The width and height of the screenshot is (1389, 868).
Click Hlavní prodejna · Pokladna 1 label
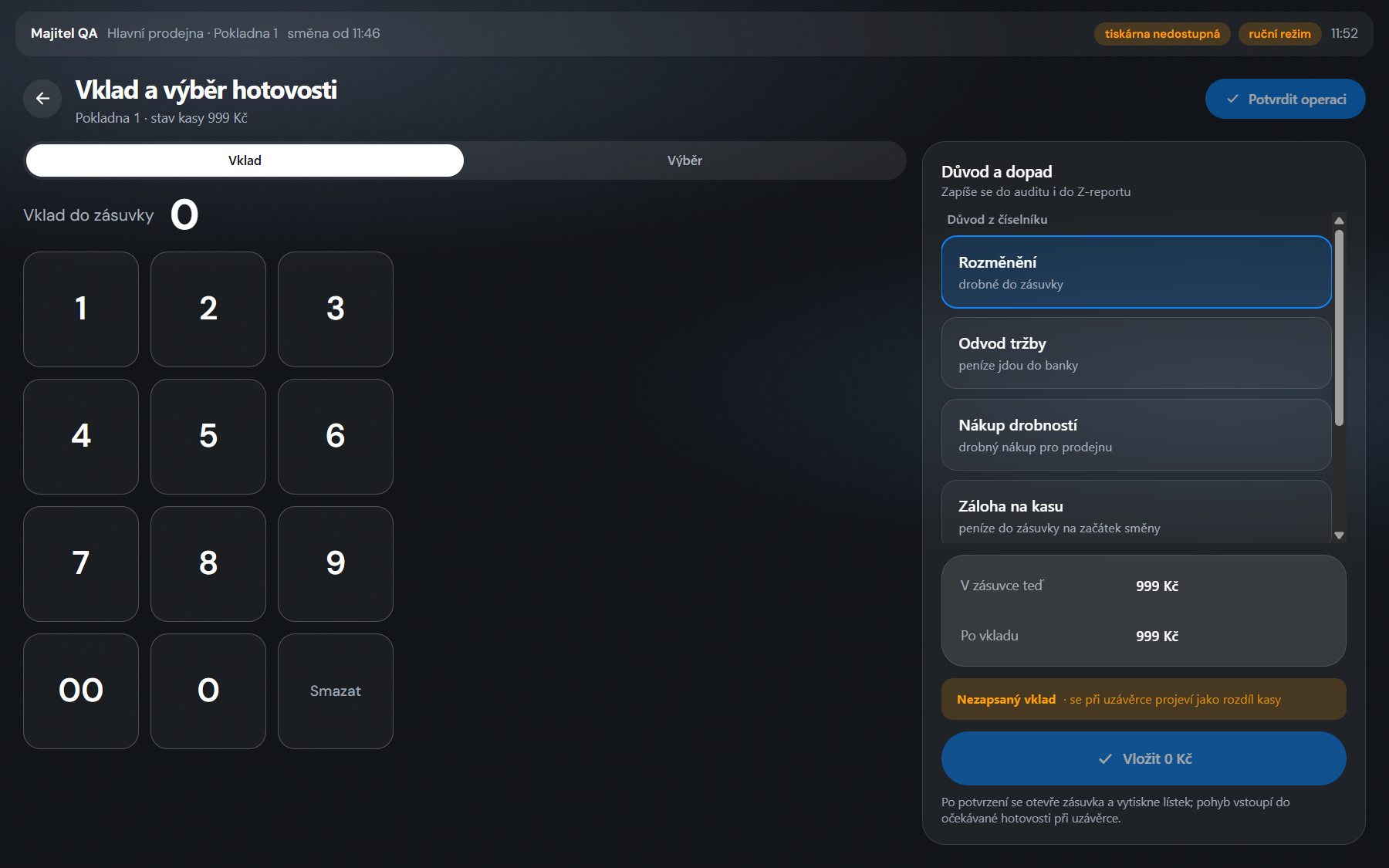coord(192,33)
